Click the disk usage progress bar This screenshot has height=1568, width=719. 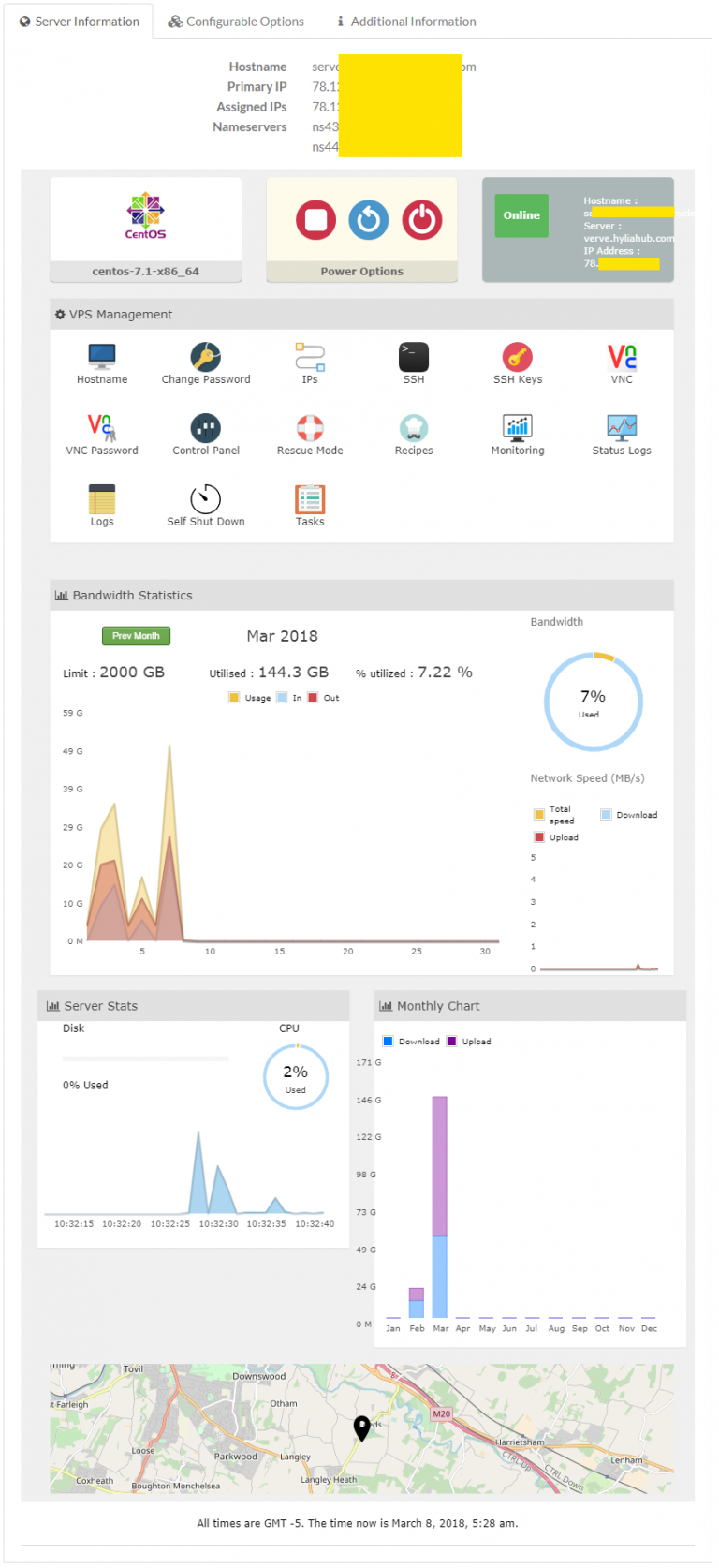146,1058
